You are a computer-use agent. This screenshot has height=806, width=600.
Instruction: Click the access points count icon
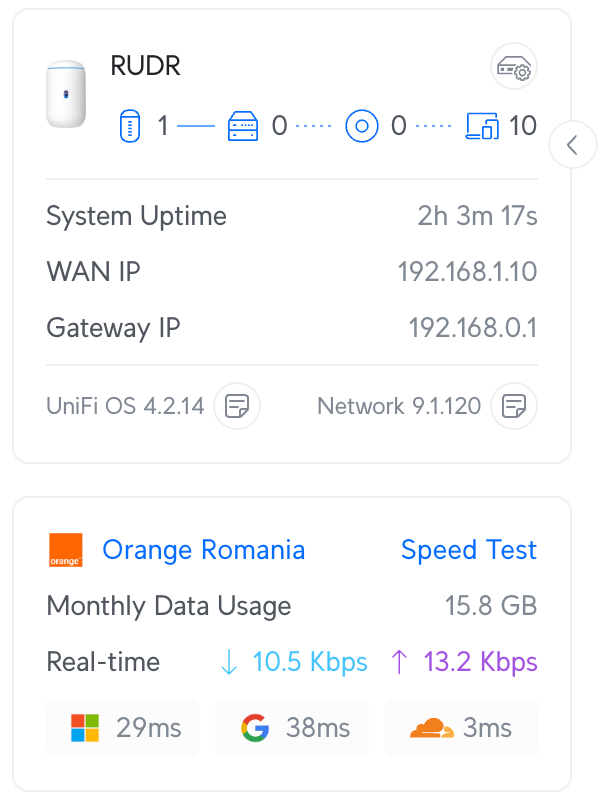pyautogui.click(x=361, y=126)
